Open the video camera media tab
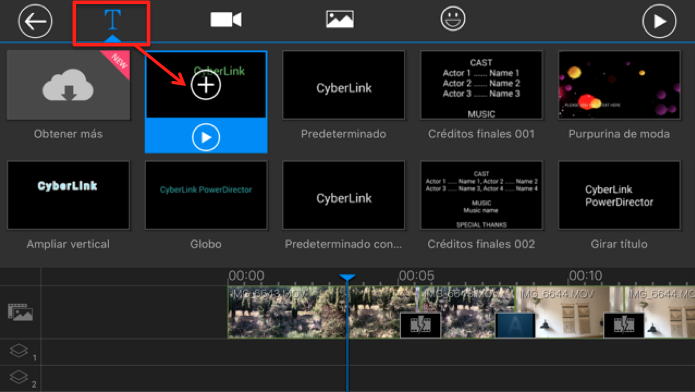Viewport: 695px width, 392px height. click(226, 20)
